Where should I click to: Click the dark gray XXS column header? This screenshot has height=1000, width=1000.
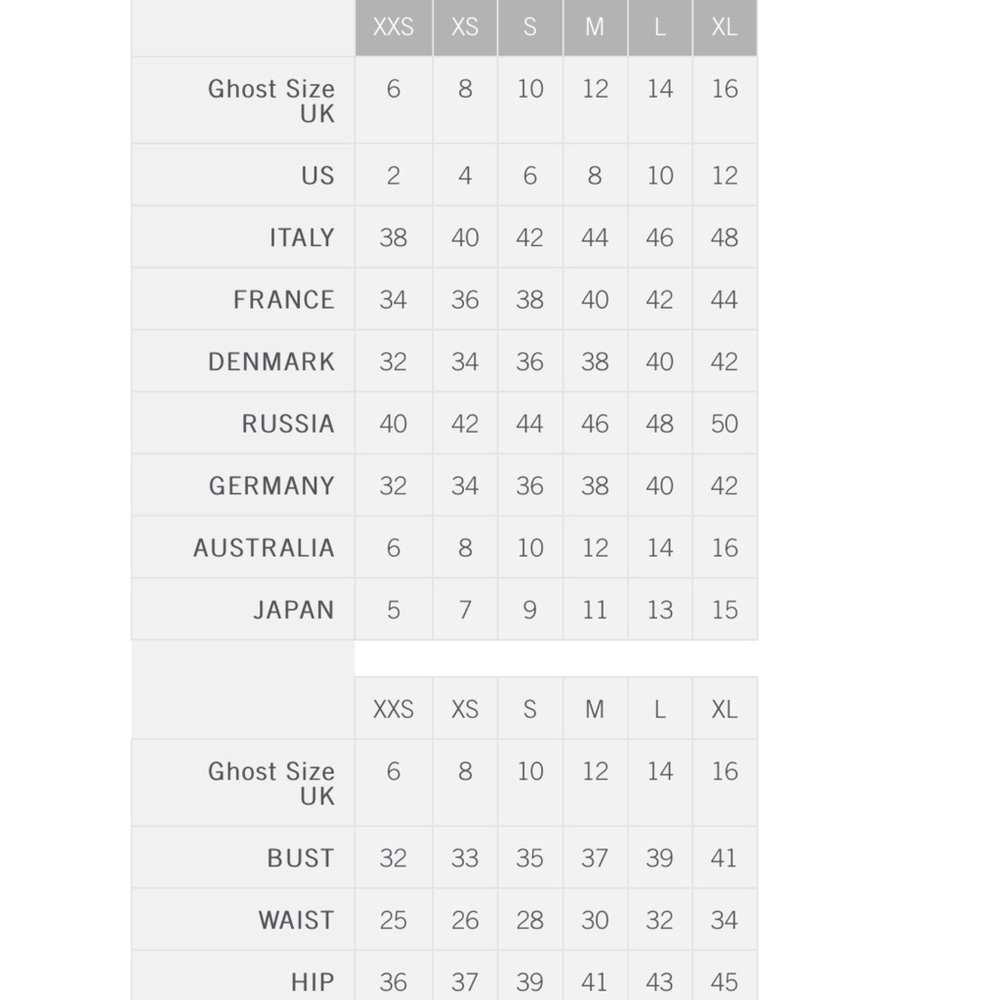[x=393, y=27]
